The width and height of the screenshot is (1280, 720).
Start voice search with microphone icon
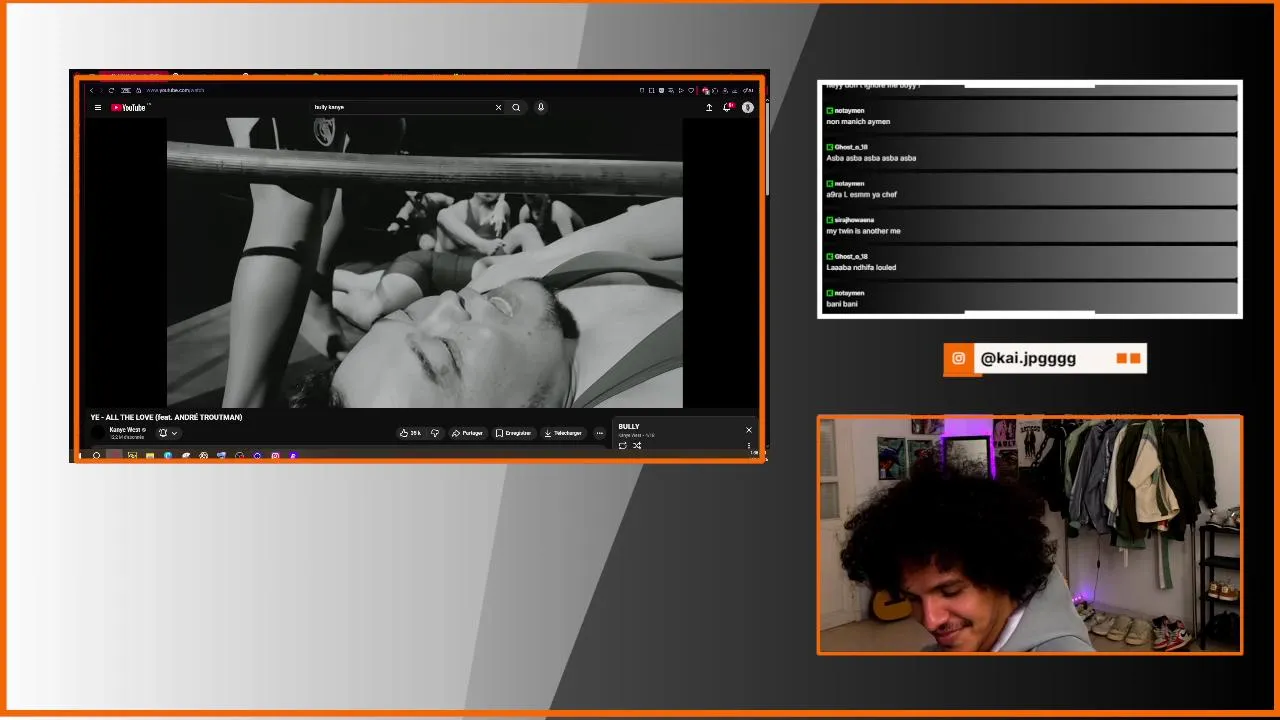(x=541, y=107)
